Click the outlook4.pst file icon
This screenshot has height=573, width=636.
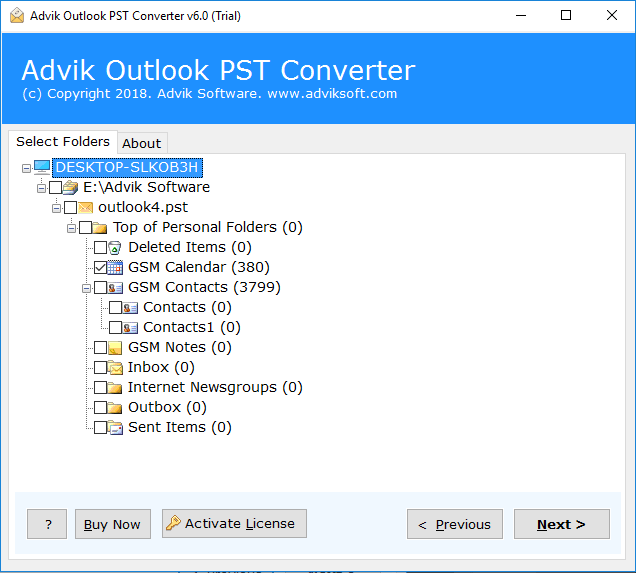tap(85, 207)
